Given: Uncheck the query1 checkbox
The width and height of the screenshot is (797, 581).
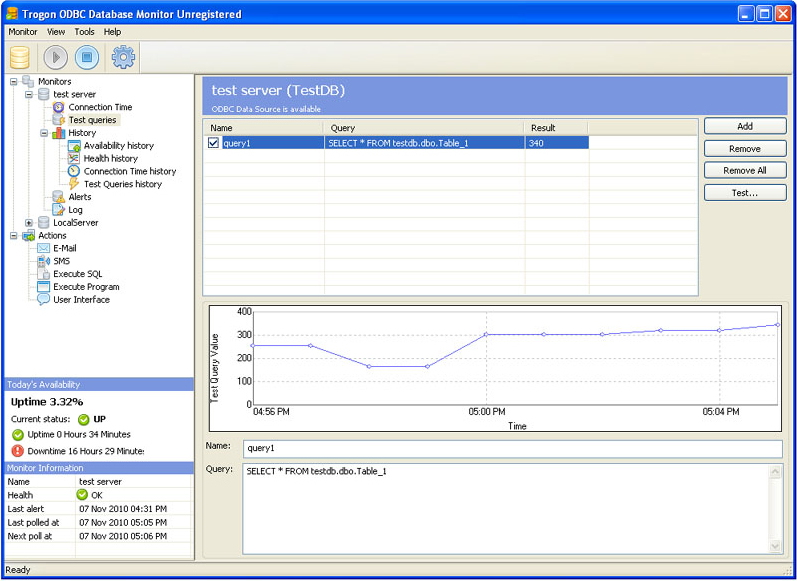Looking at the screenshot, I should coord(213,143).
